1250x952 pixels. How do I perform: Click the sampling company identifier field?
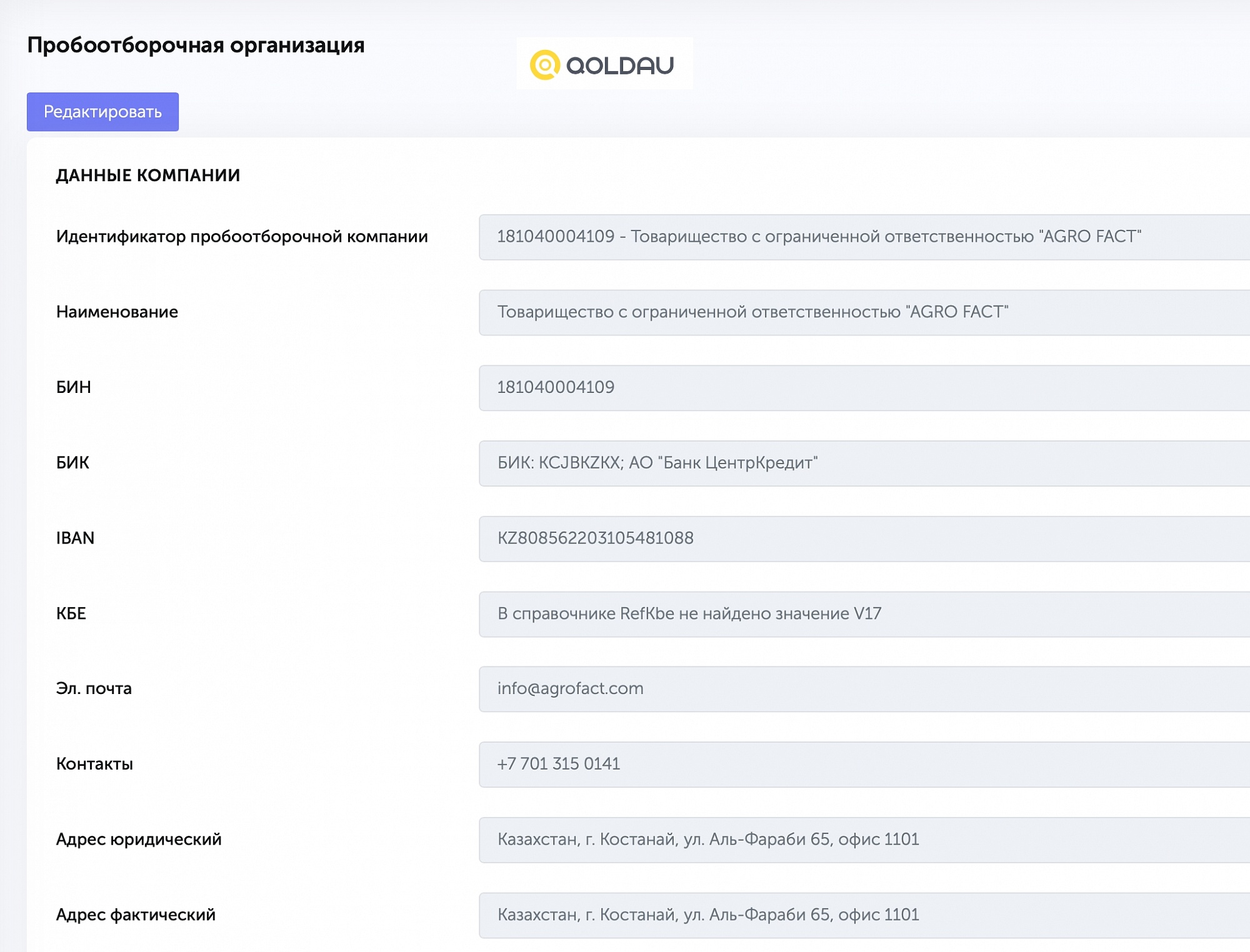tap(862, 237)
